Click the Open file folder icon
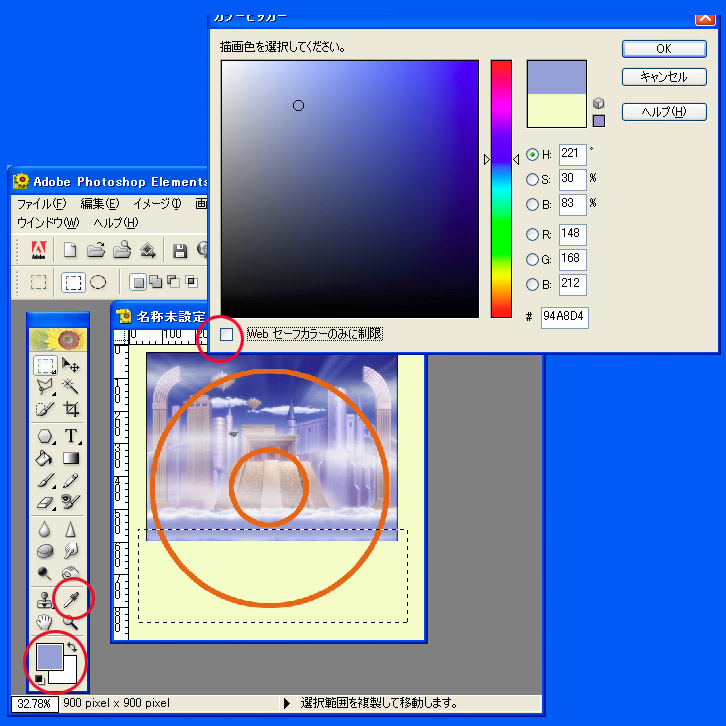The width and height of the screenshot is (726, 726). (96, 250)
